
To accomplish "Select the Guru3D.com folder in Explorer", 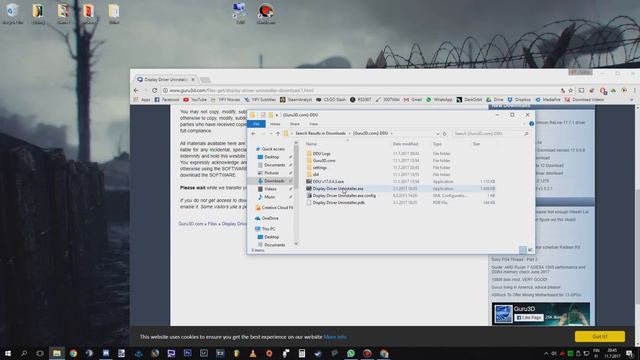I will pos(324,161).
